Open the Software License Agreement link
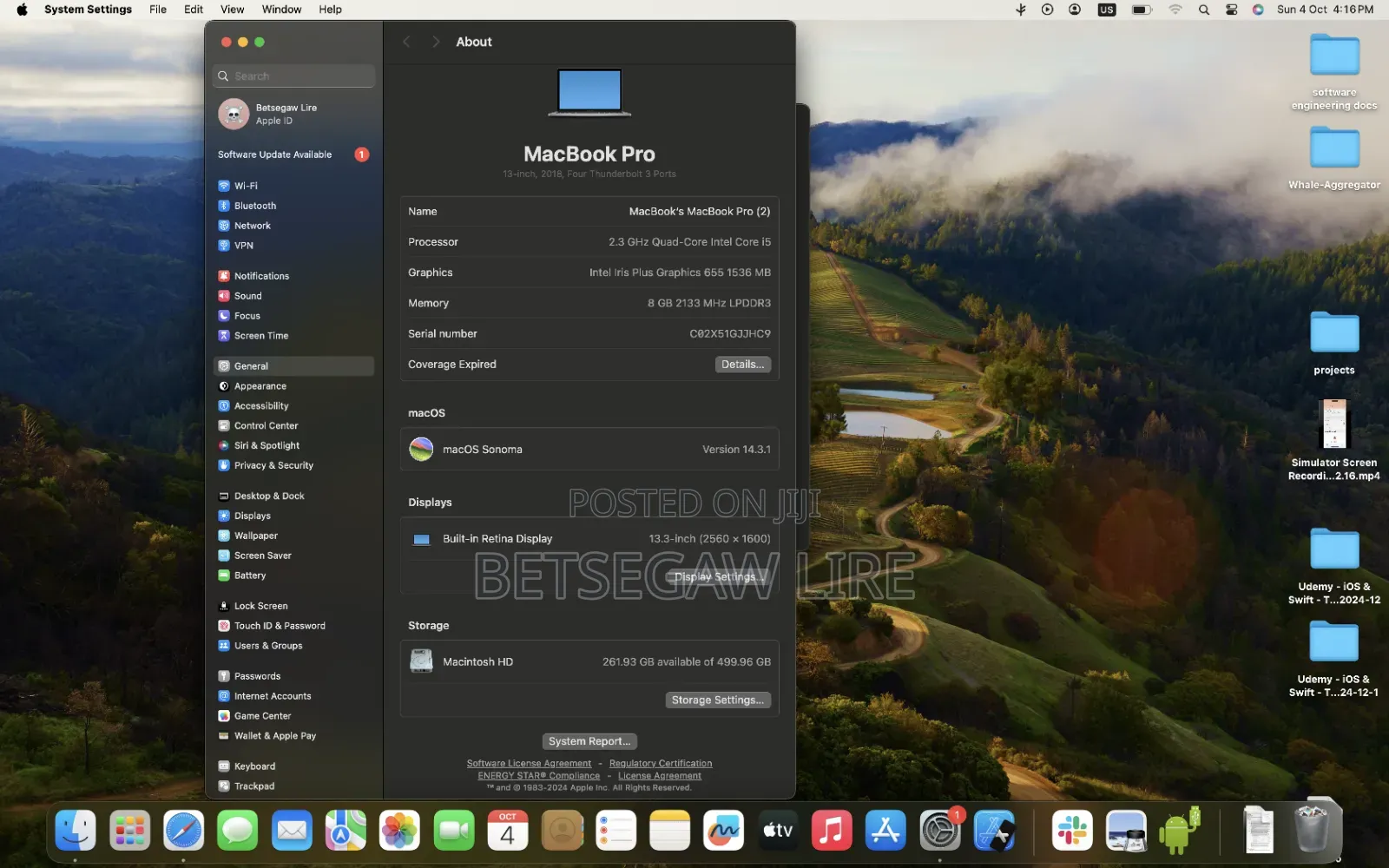 click(x=529, y=764)
